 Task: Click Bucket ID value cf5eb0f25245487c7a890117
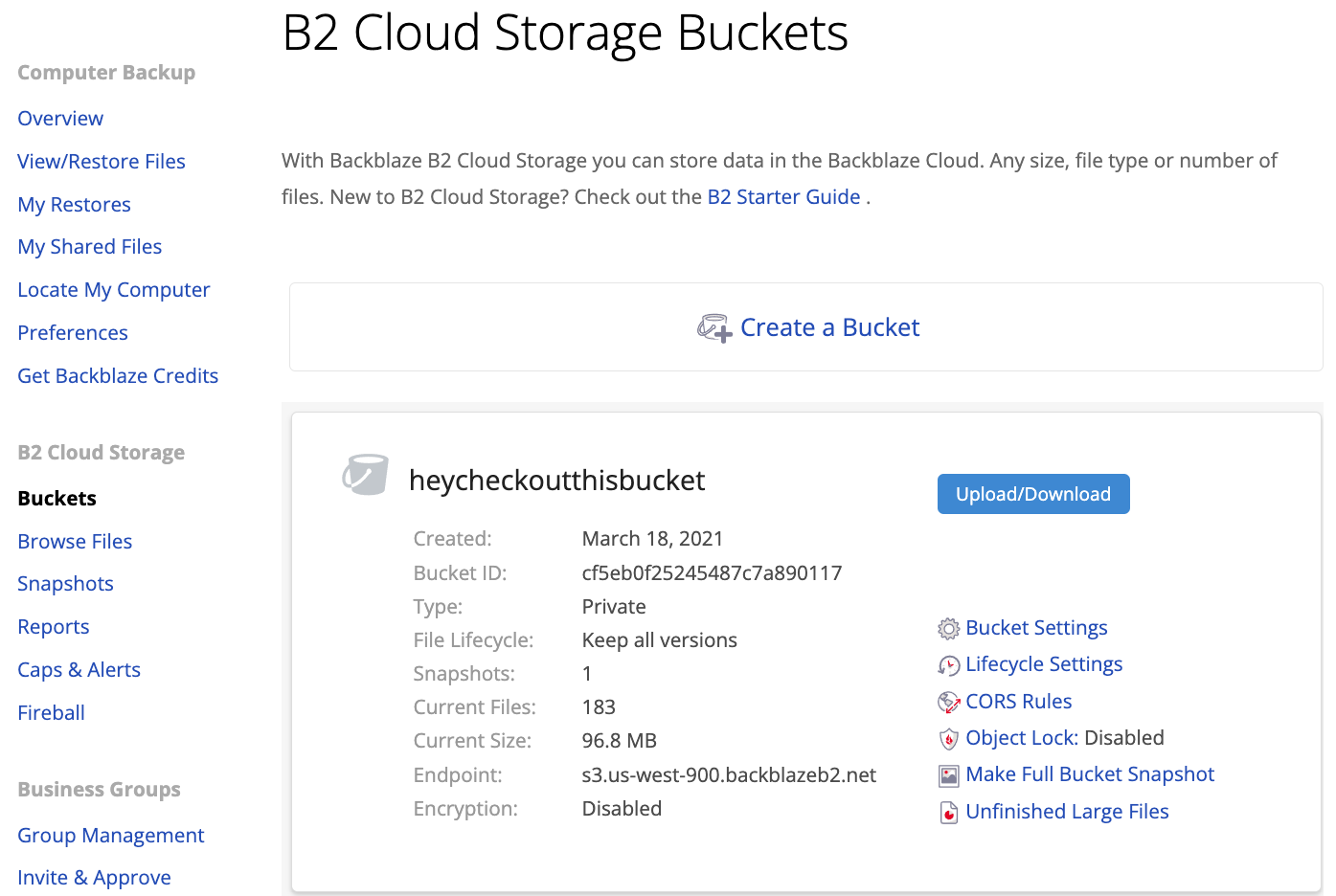coord(712,573)
